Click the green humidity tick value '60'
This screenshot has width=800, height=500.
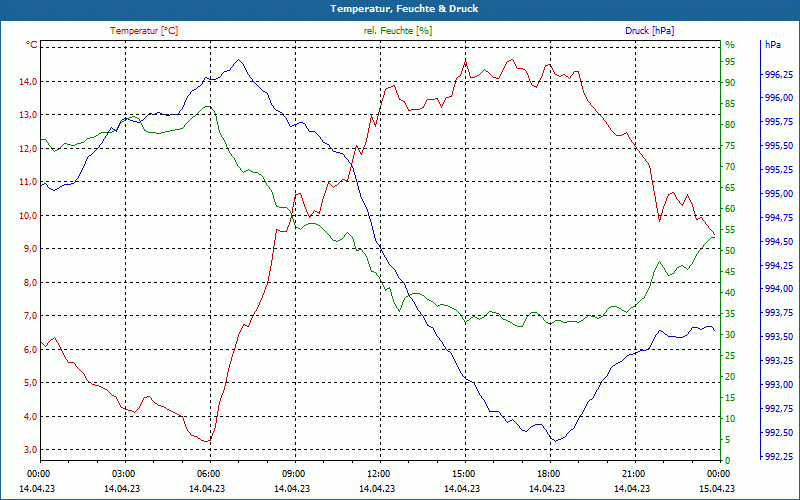pos(730,209)
